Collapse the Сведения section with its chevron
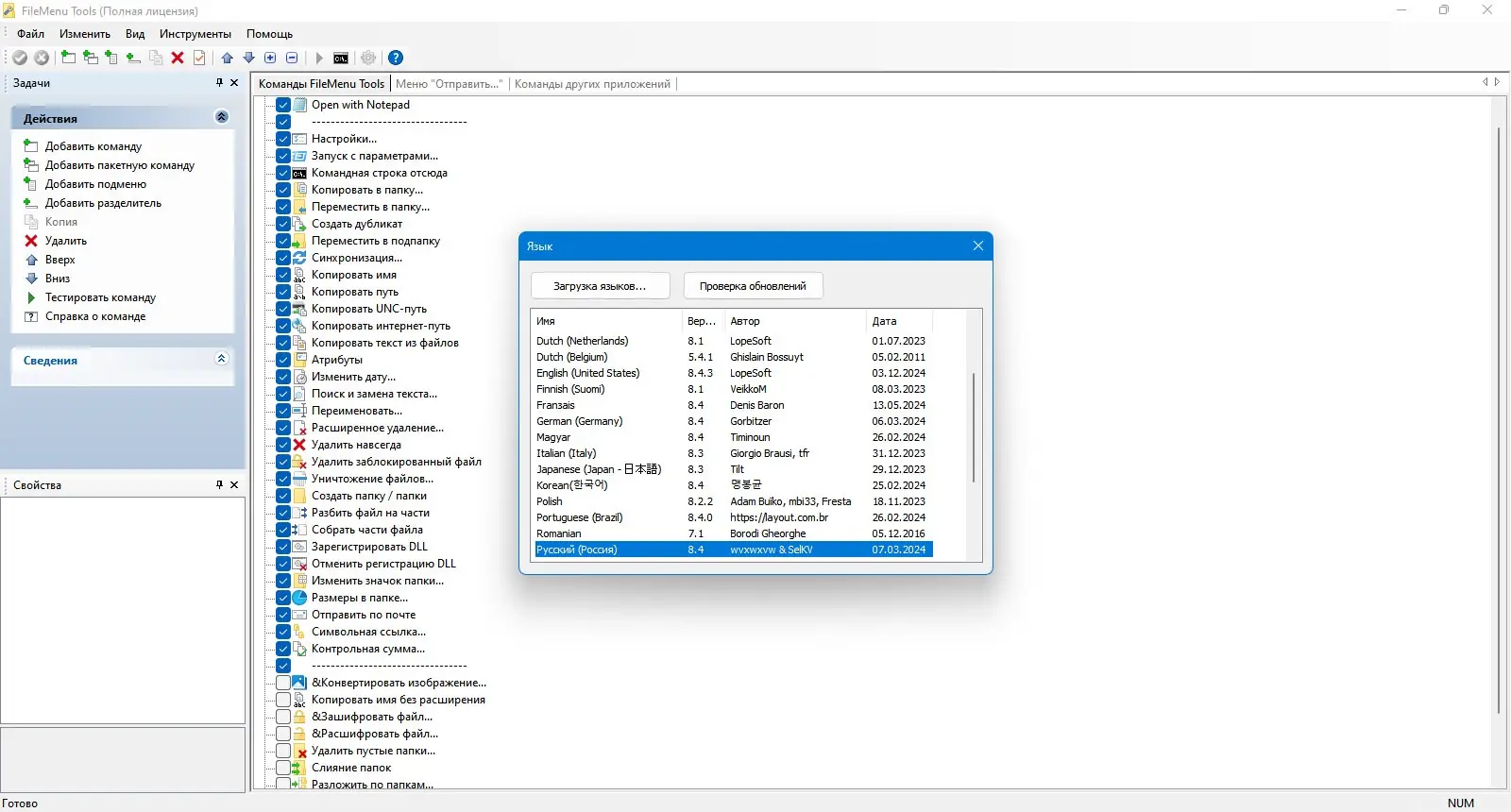 pos(222,359)
